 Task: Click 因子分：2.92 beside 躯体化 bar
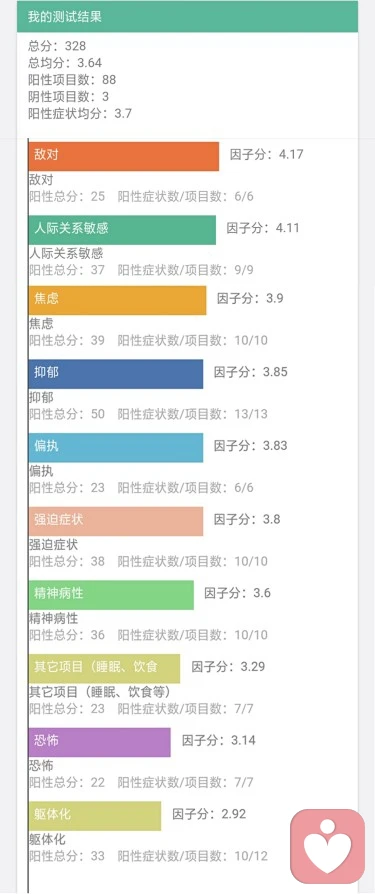(x=209, y=814)
